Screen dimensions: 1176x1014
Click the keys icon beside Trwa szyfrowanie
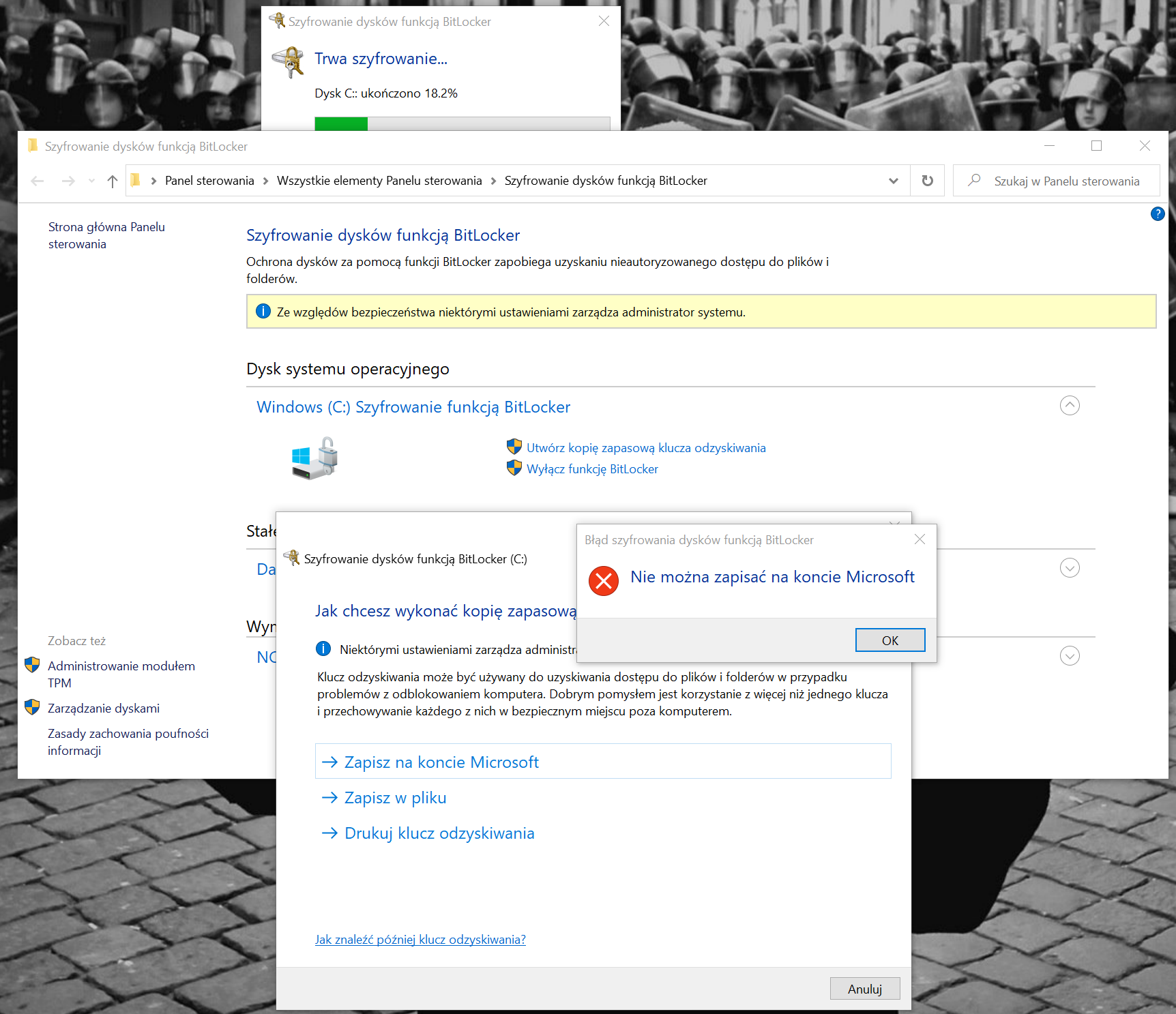coord(289,62)
